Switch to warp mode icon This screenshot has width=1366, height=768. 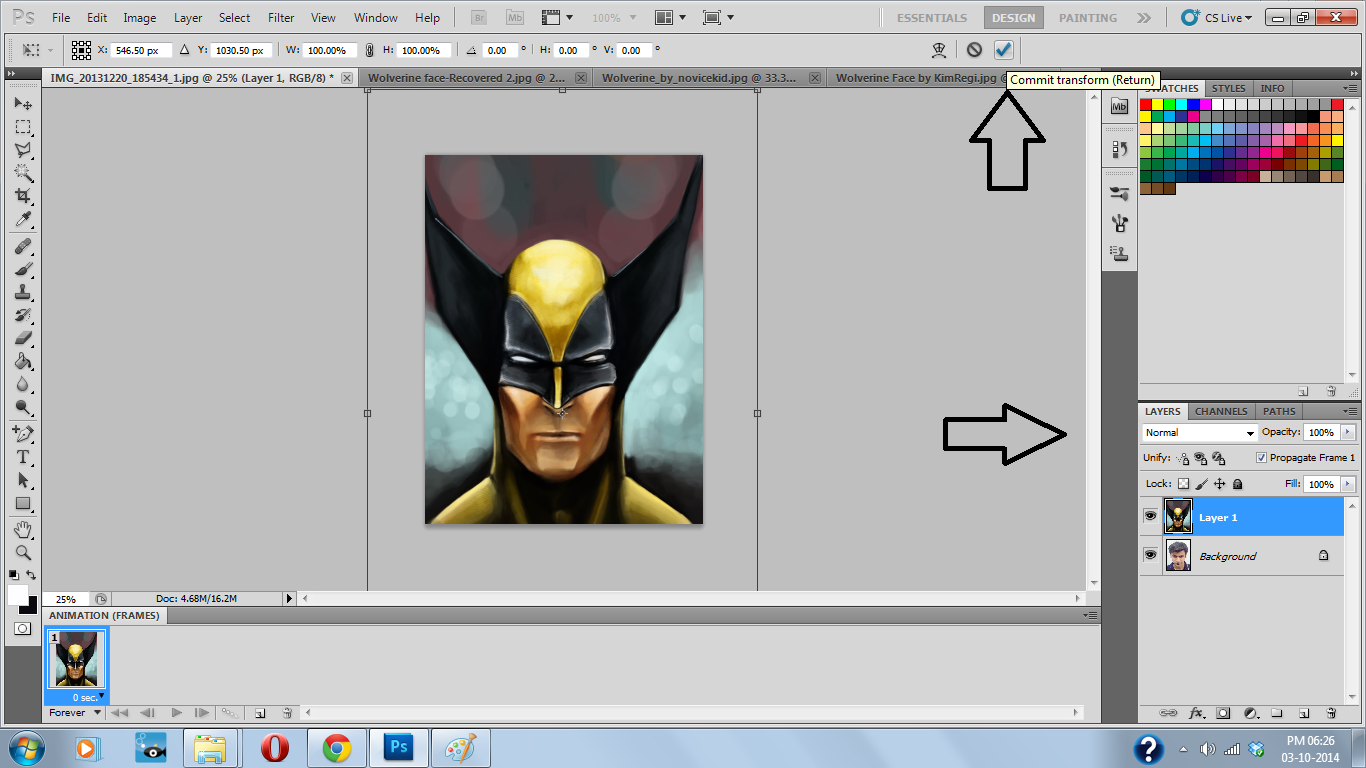coord(939,49)
